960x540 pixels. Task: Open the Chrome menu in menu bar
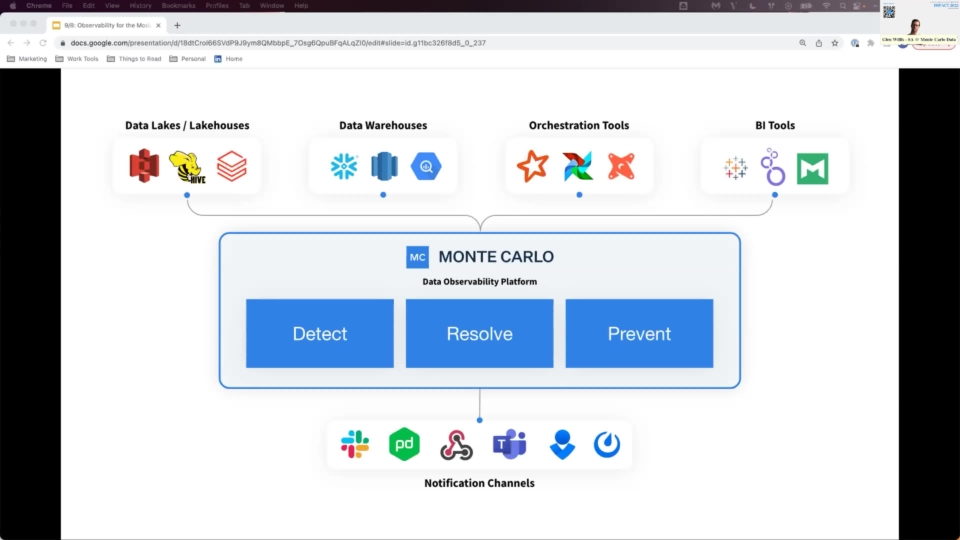[39, 6]
